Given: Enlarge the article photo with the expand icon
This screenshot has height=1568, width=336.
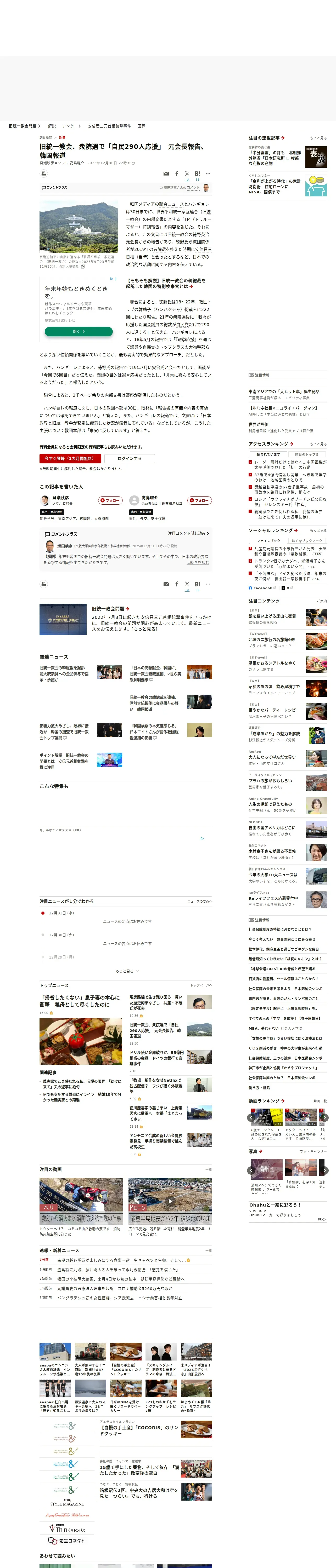Looking at the screenshot, I should (83, 267).
